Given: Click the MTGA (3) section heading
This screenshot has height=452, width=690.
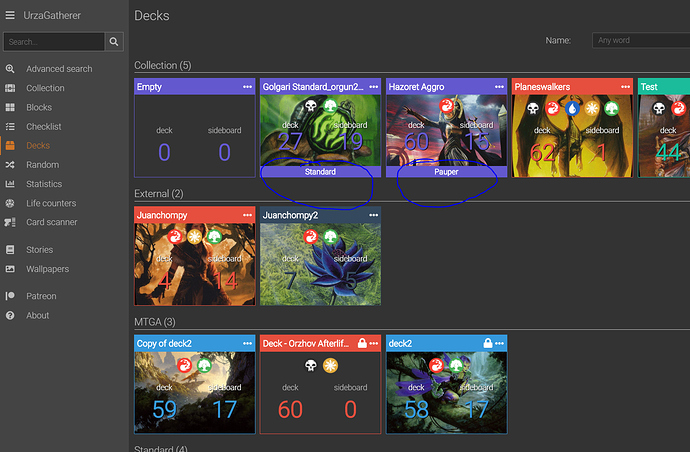Looking at the screenshot, I should coord(154,322).
